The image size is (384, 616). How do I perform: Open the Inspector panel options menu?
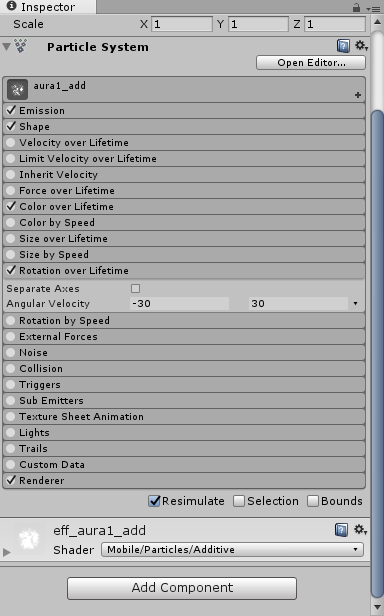(x=373, y=9)
